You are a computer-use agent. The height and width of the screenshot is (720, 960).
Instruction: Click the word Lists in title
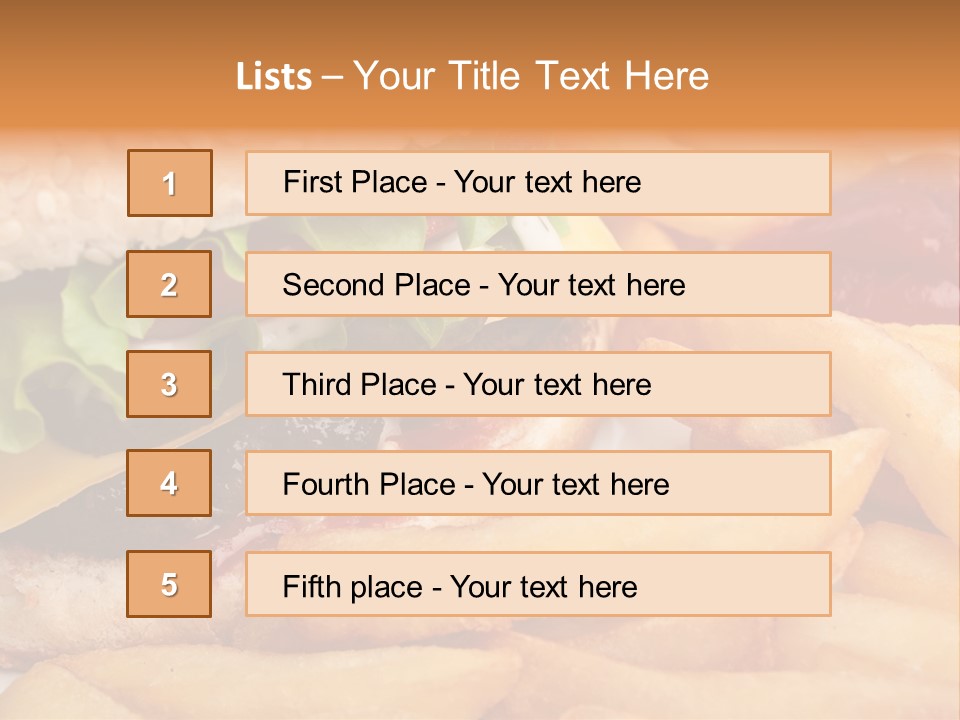274,77
